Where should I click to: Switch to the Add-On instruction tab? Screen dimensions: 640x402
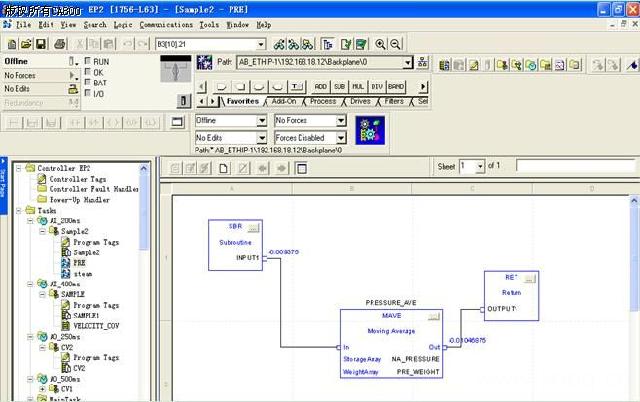(x=284, y=101)
